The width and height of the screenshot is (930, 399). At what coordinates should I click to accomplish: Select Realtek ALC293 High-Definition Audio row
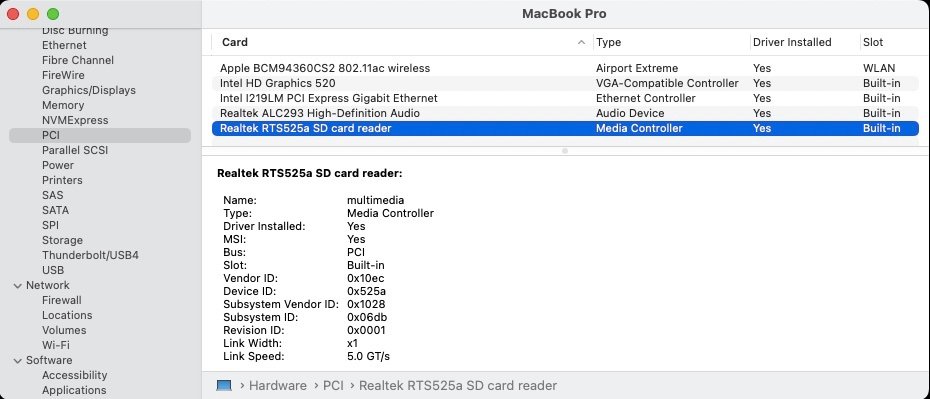click(x=565, y=113)
